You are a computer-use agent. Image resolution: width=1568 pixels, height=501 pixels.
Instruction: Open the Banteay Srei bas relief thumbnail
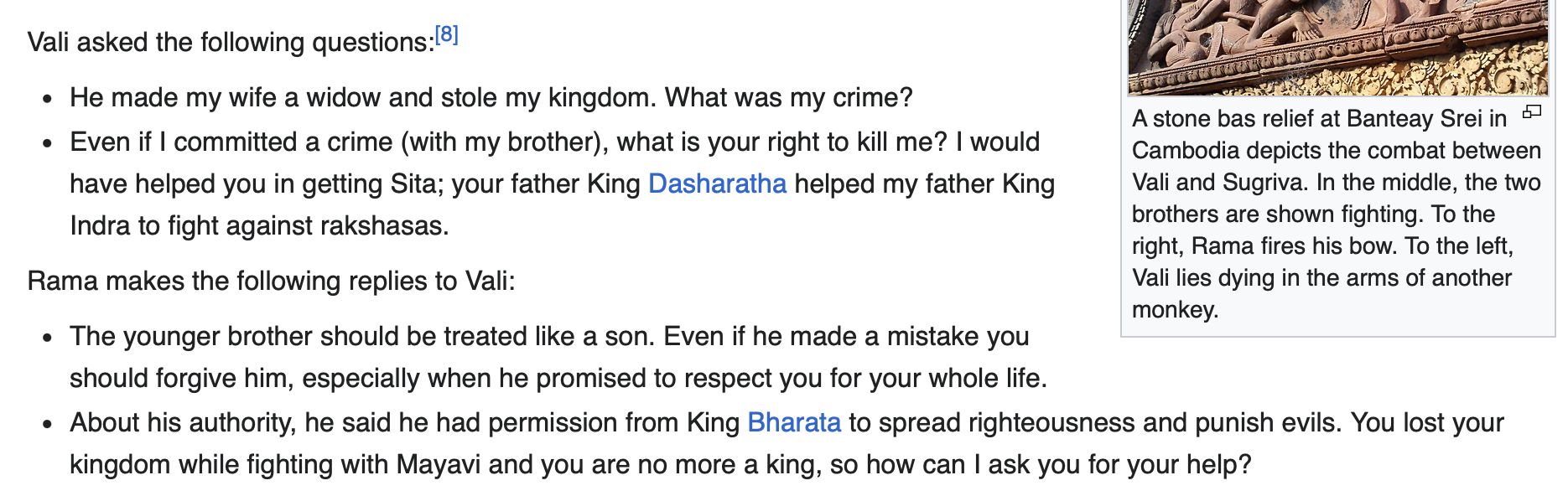coord(1337,47)
